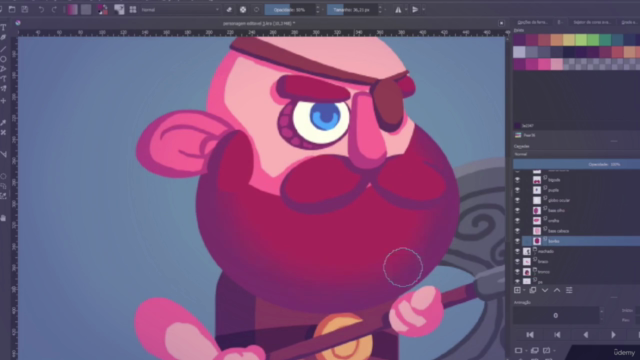
Task: Open the vertical mirror options dropdown
Action: [423, 9]
